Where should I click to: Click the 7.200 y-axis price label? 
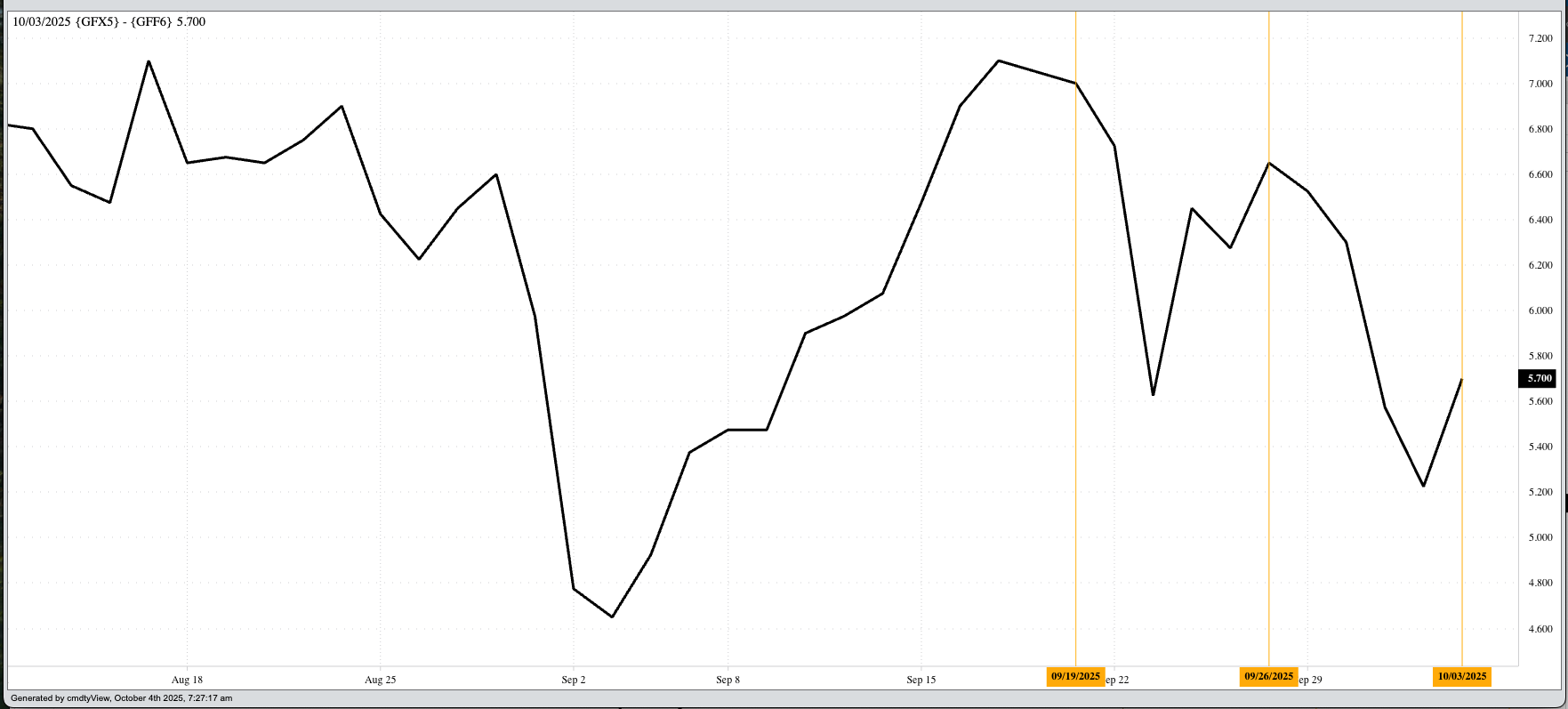click(x=1540, y=38)
